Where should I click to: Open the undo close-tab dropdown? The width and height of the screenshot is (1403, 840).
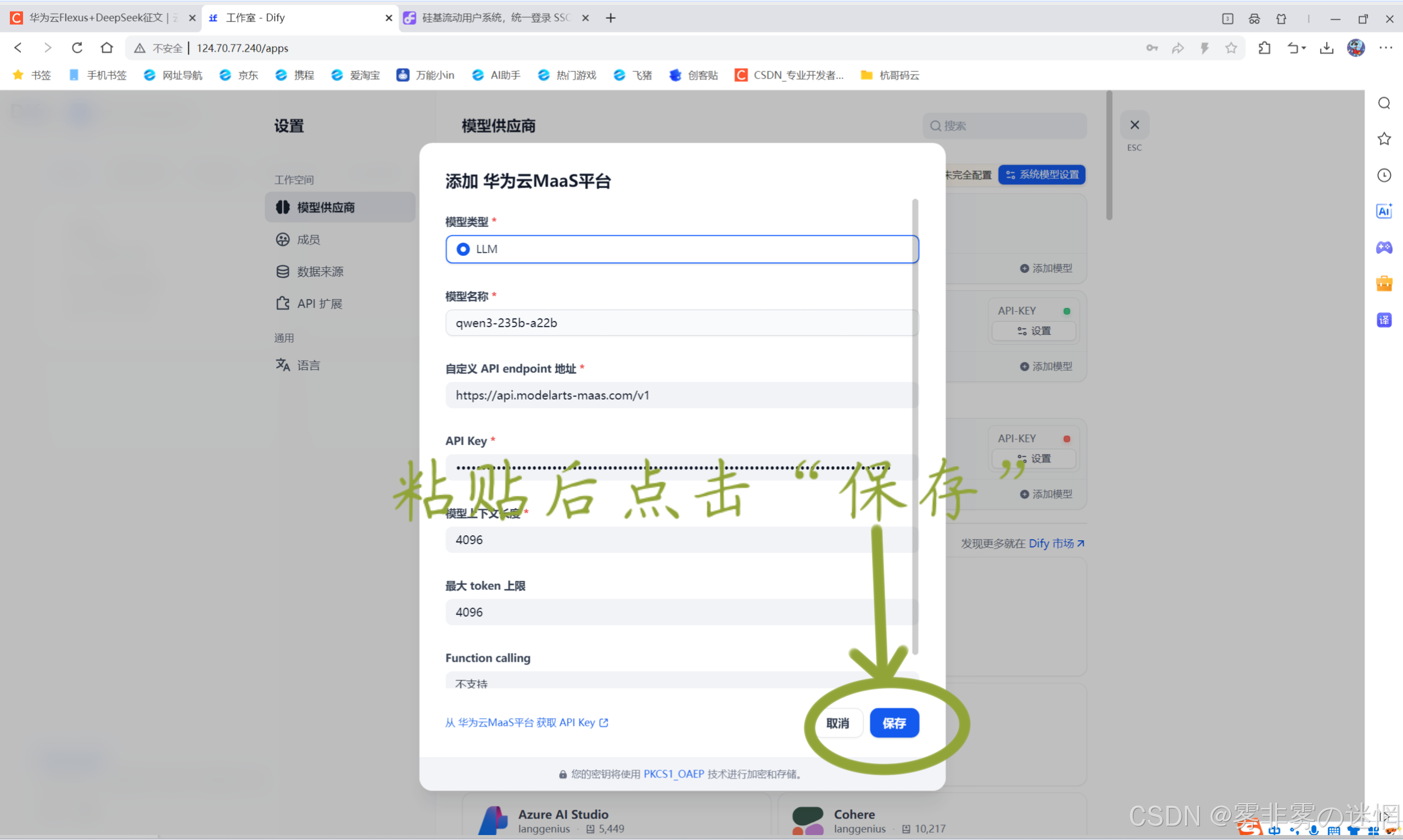(x=1296, y=48)
